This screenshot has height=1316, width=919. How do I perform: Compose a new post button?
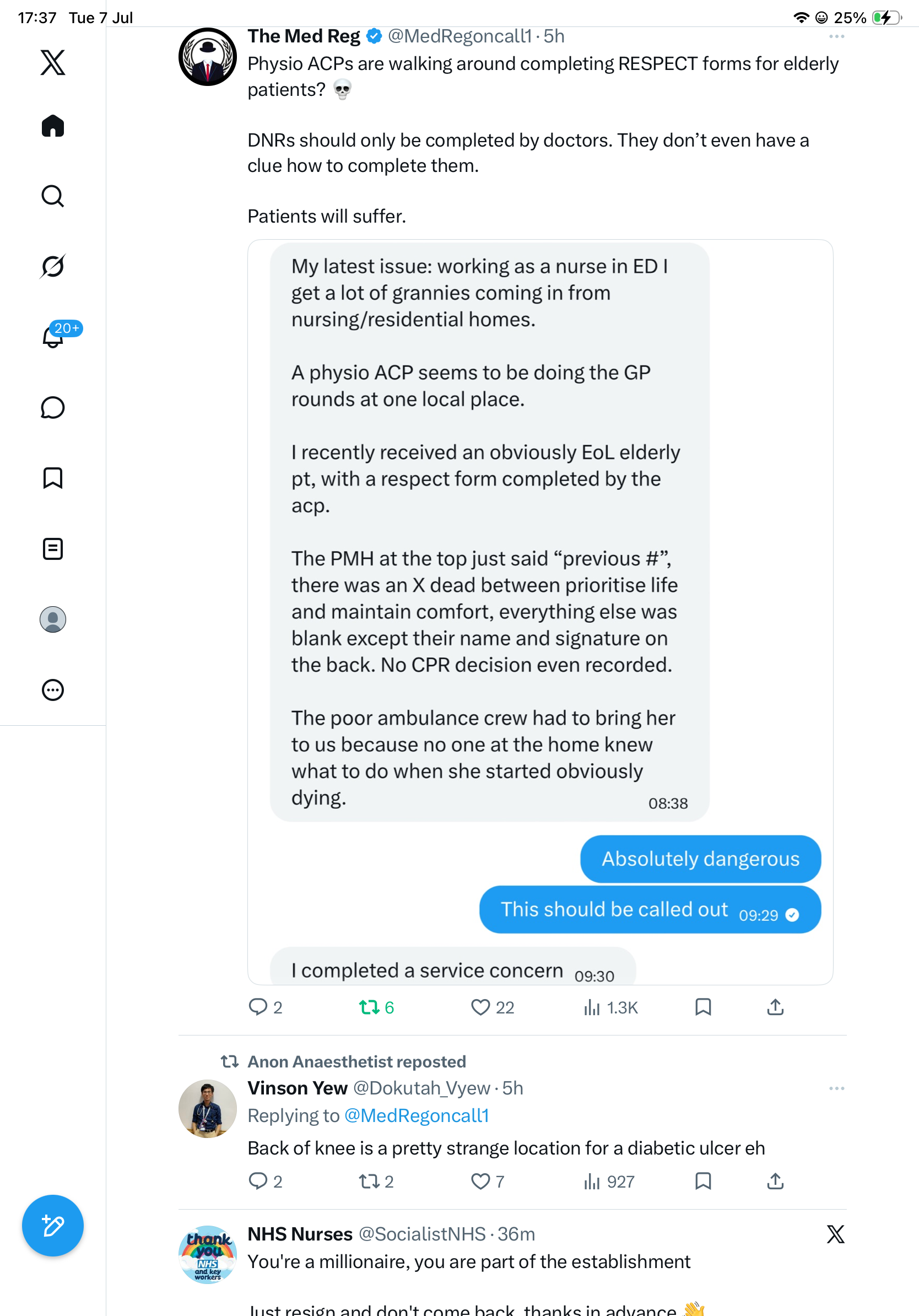tap(53, 1226)
